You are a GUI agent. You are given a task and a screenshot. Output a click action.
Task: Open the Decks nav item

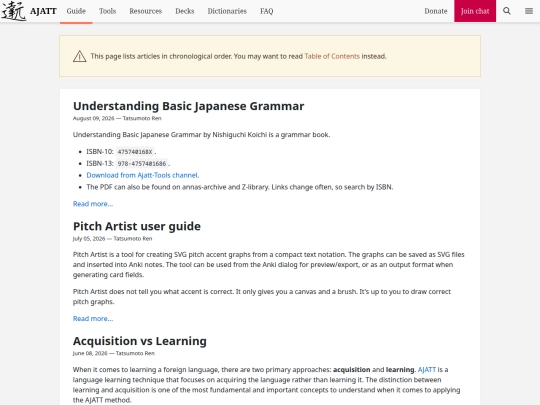pos(185,11)
